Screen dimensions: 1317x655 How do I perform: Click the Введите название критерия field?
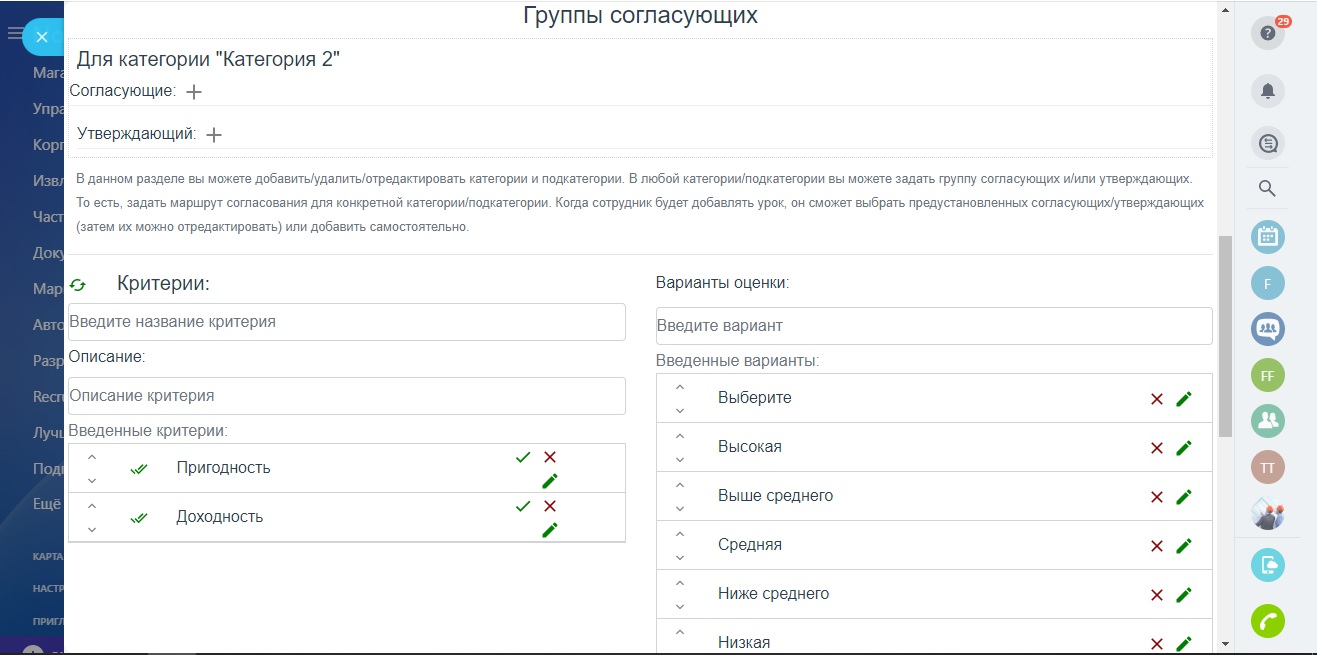tap(346, 322)
